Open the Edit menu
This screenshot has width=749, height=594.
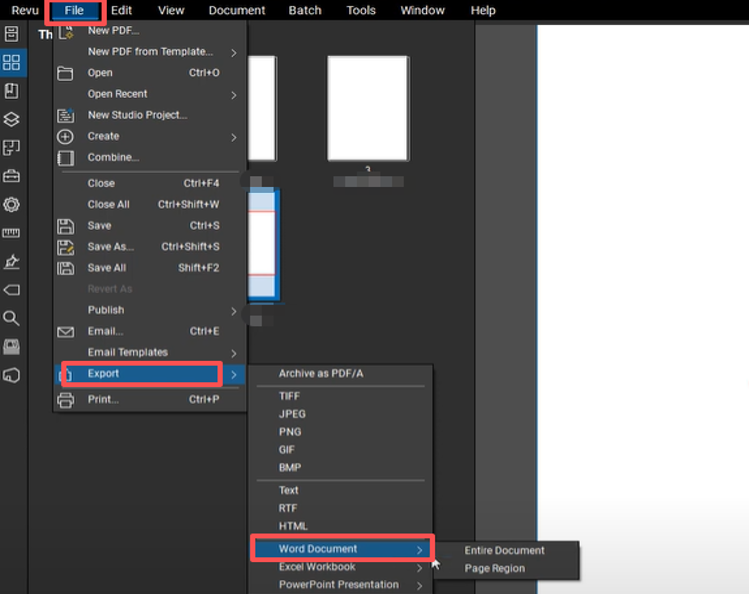121,11
